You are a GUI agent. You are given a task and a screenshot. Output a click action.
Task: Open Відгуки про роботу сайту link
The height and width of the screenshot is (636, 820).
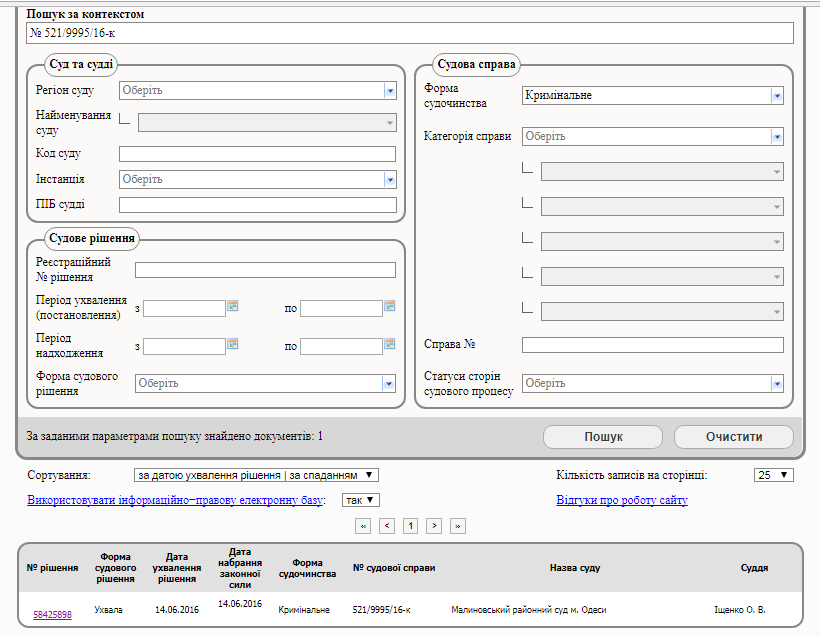tap(621, 500)
